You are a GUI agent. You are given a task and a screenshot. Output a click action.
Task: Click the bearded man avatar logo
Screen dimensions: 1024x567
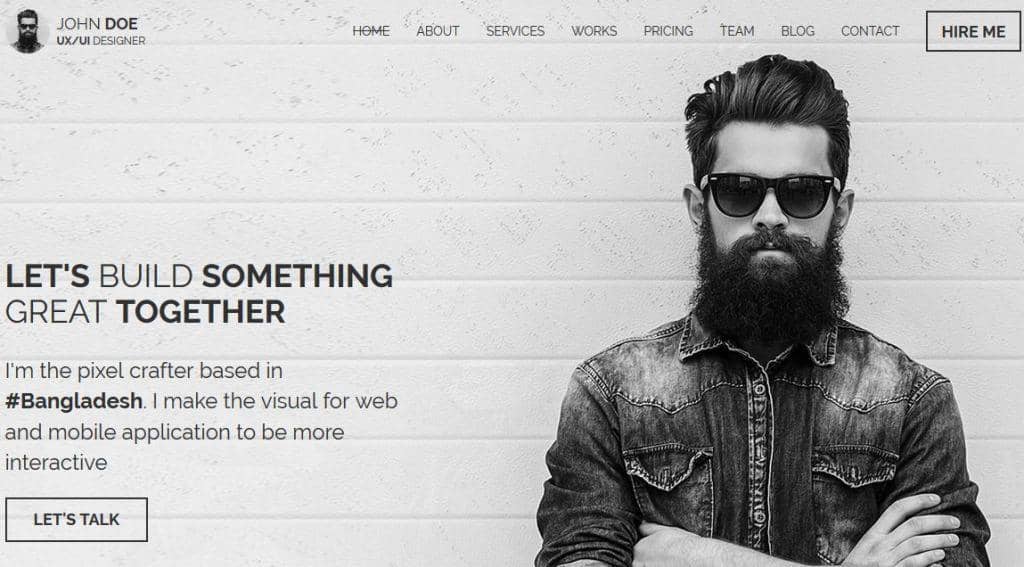(27, 31)
